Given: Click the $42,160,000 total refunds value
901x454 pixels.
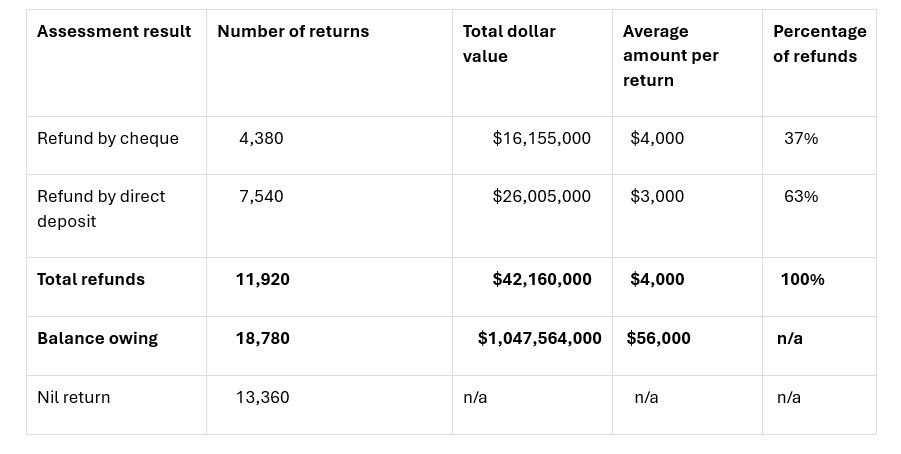Looking at the screenshot, I should pyautogui.click(x=541, y=280).
